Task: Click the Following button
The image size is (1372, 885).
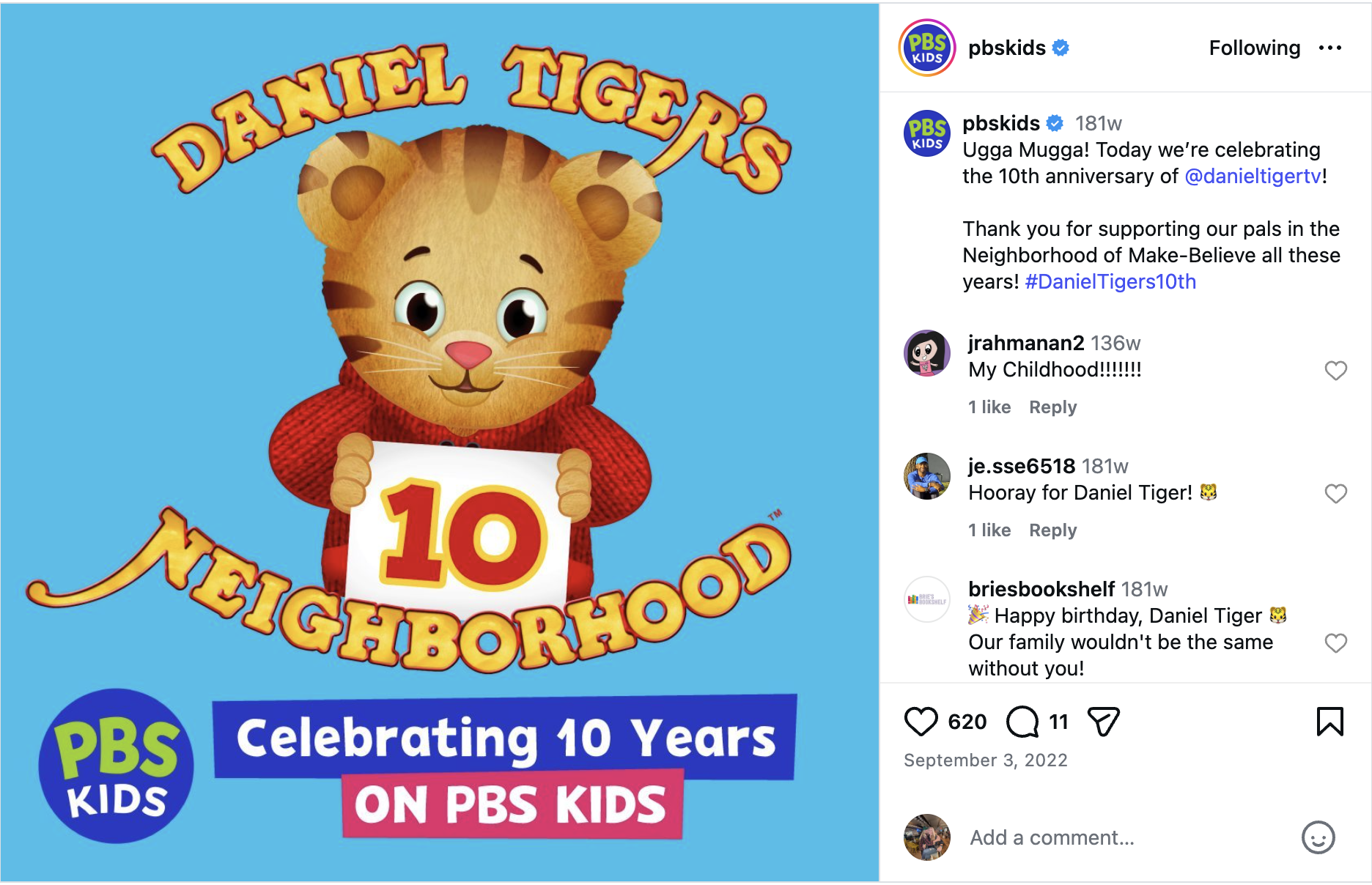Action: 1254,48
